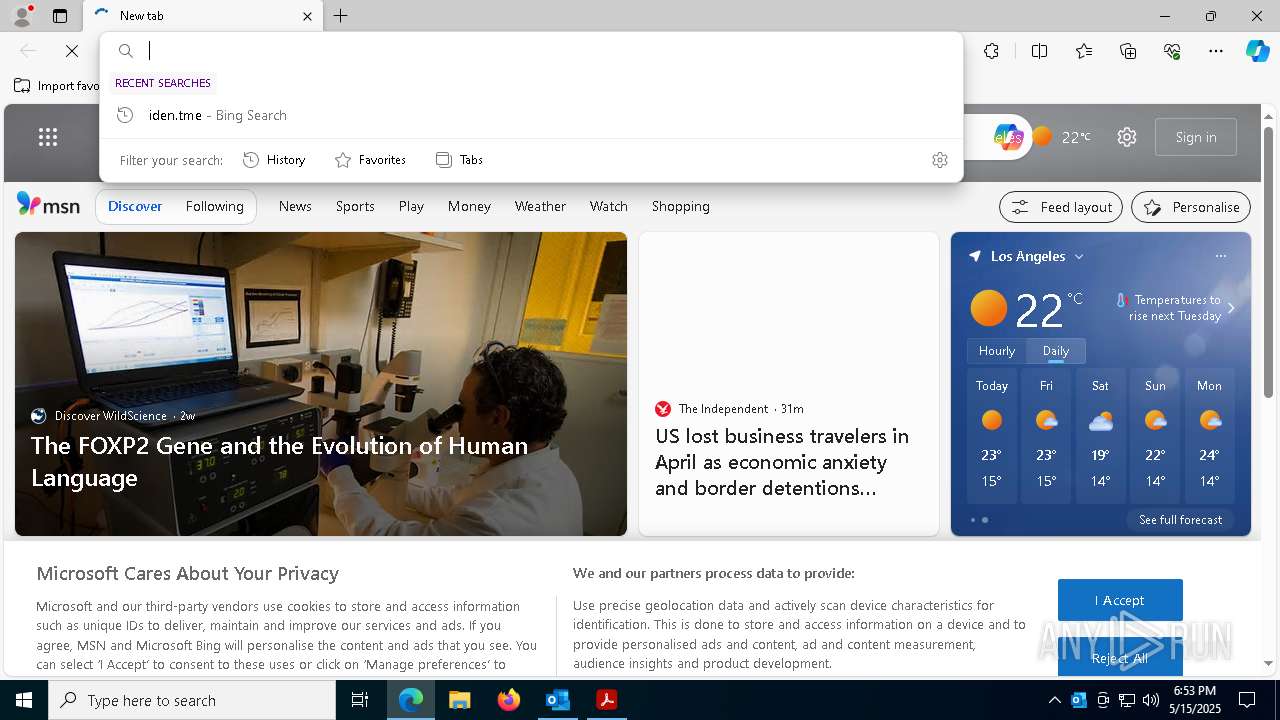1280x720 pixels.
Task: Select the Following feed tab
Action: [x=215, y=206]
